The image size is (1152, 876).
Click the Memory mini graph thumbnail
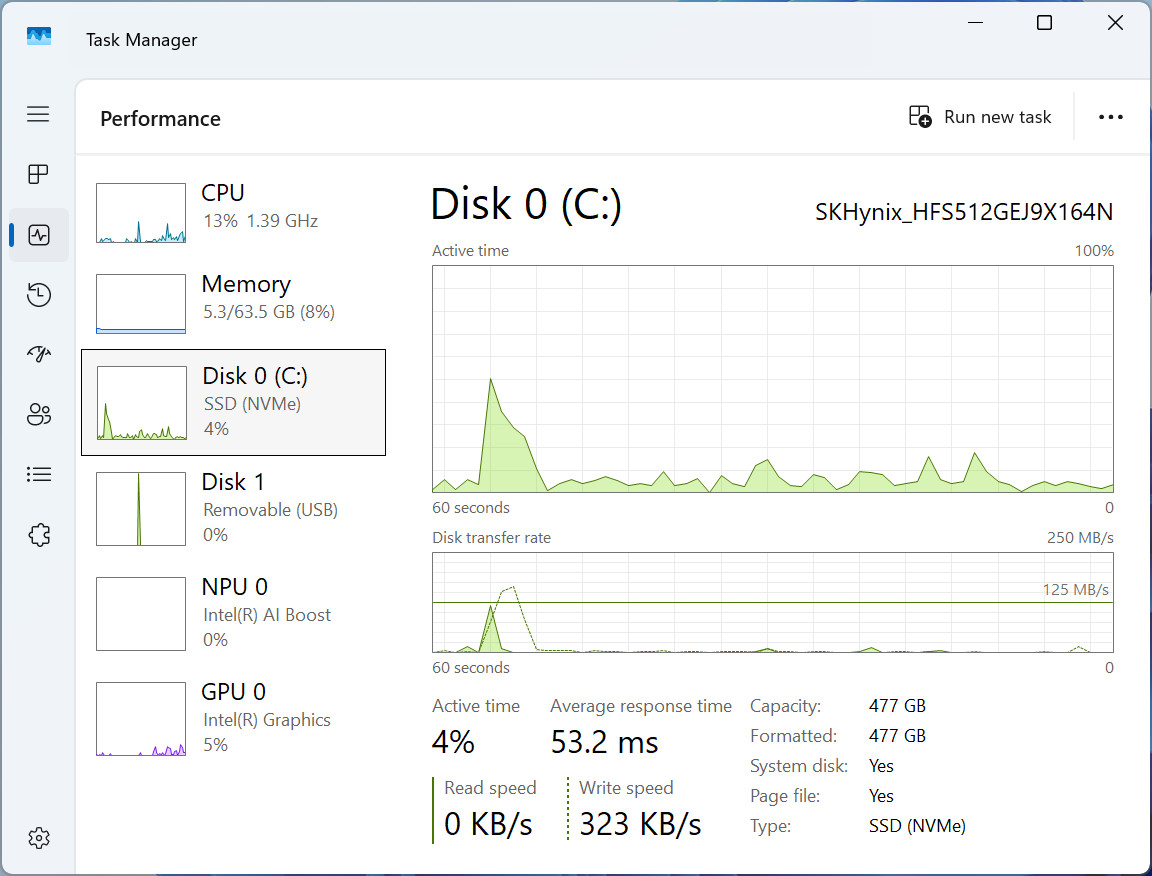coord(141,304)
